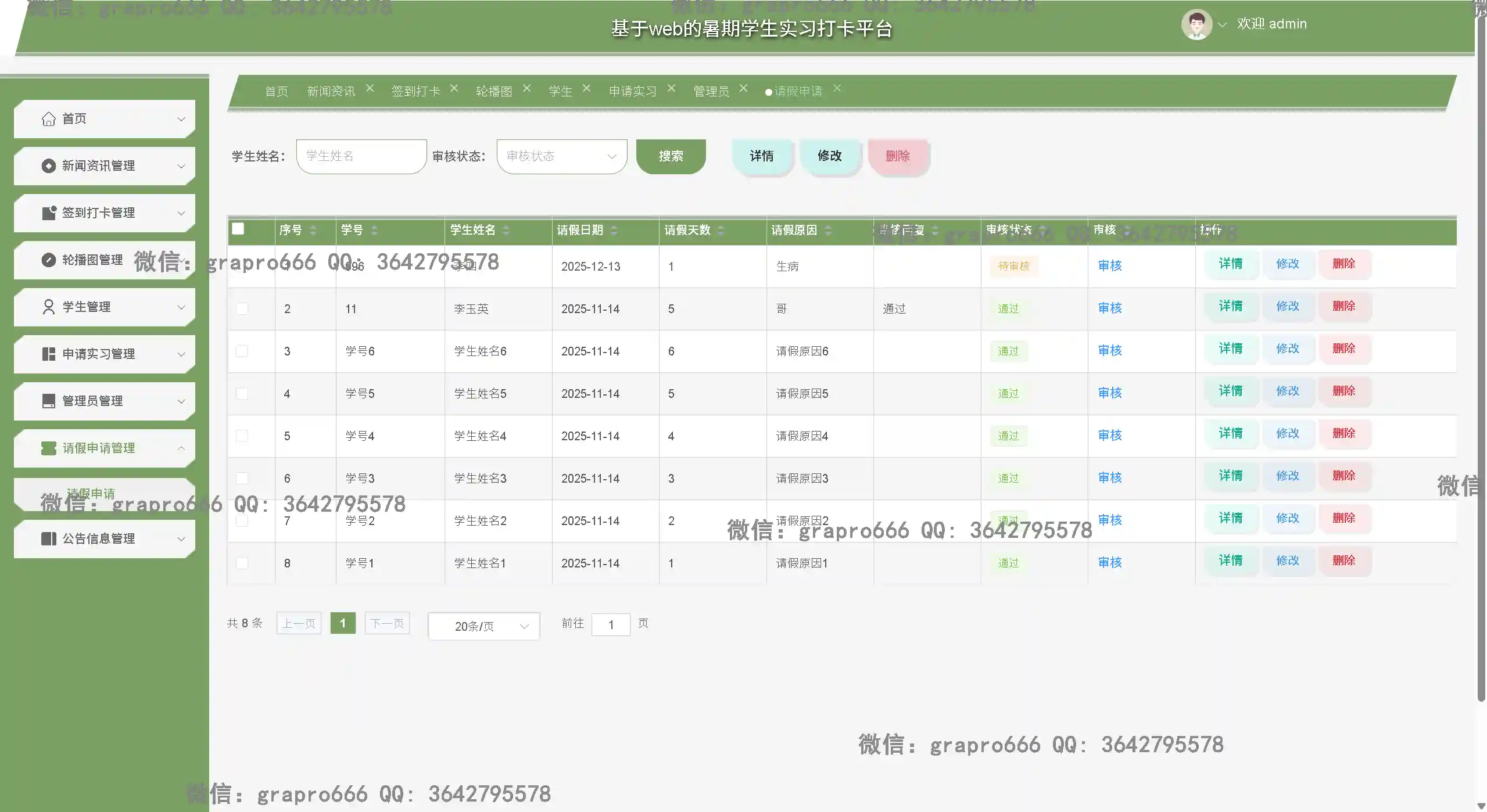Screen dimensions: 1487x812
Task: Click the carousel icon for 轮播图管理
Action: 49,260
